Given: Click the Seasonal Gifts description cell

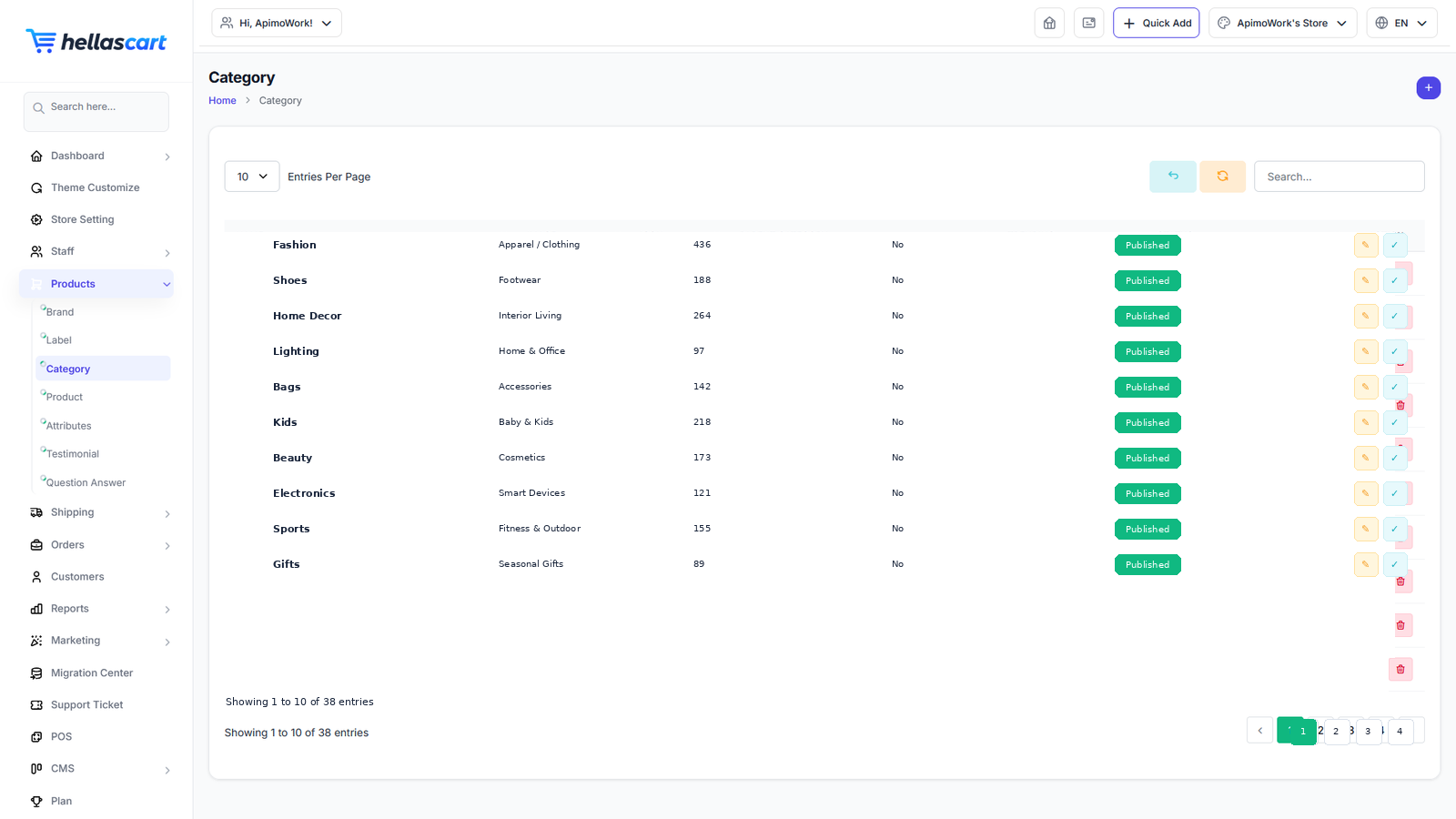Looking at the screenshot, I should click(531, 564).
